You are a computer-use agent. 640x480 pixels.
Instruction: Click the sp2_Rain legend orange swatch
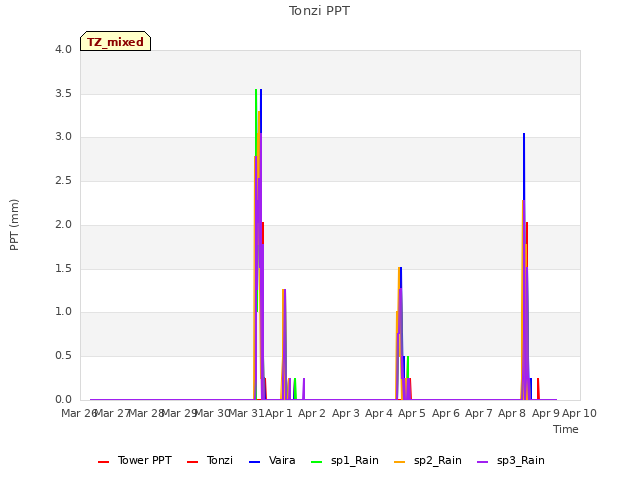point(400,462)
